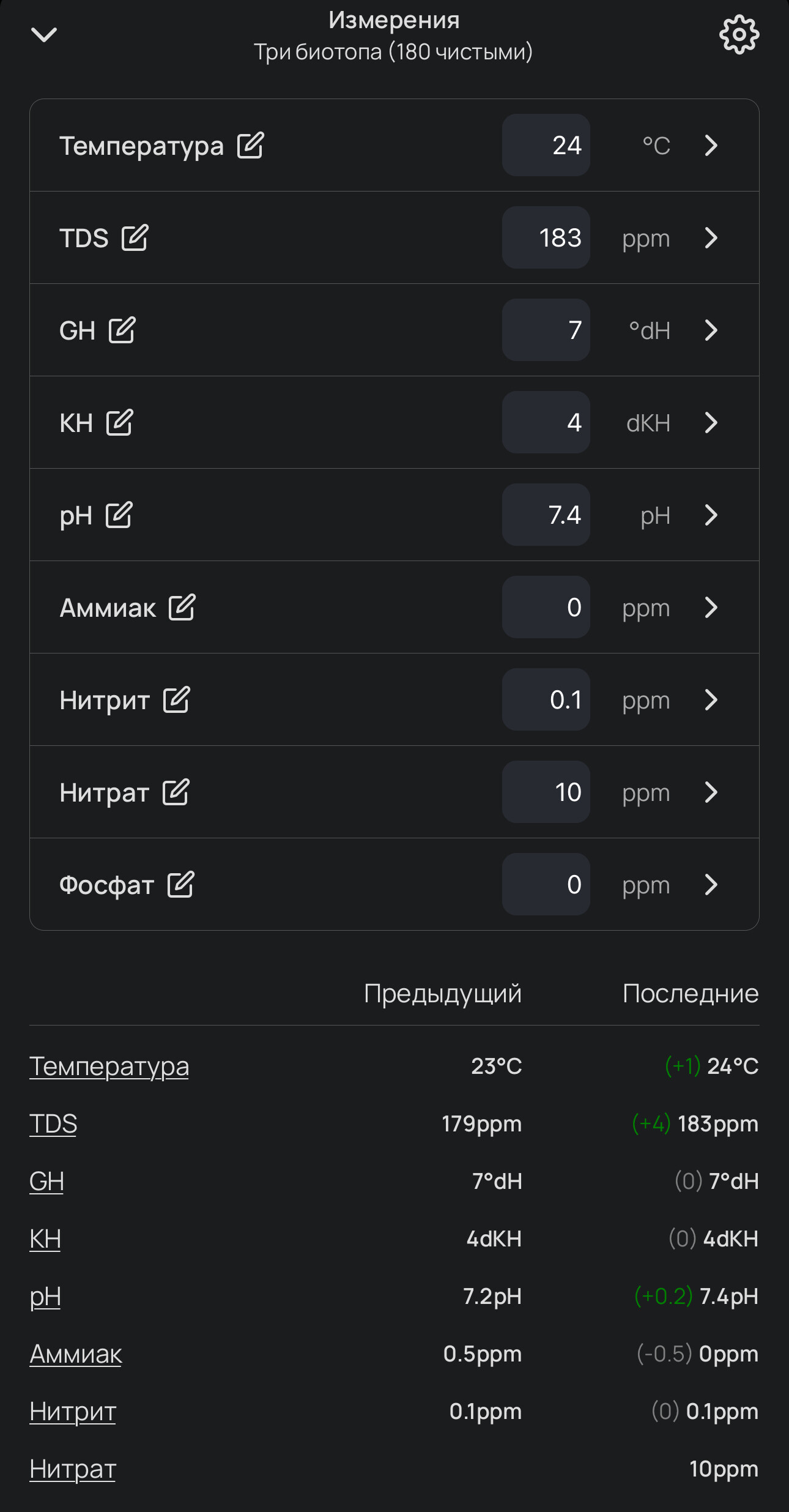Click the underlined Нитрат link

tap(73, 1469)
